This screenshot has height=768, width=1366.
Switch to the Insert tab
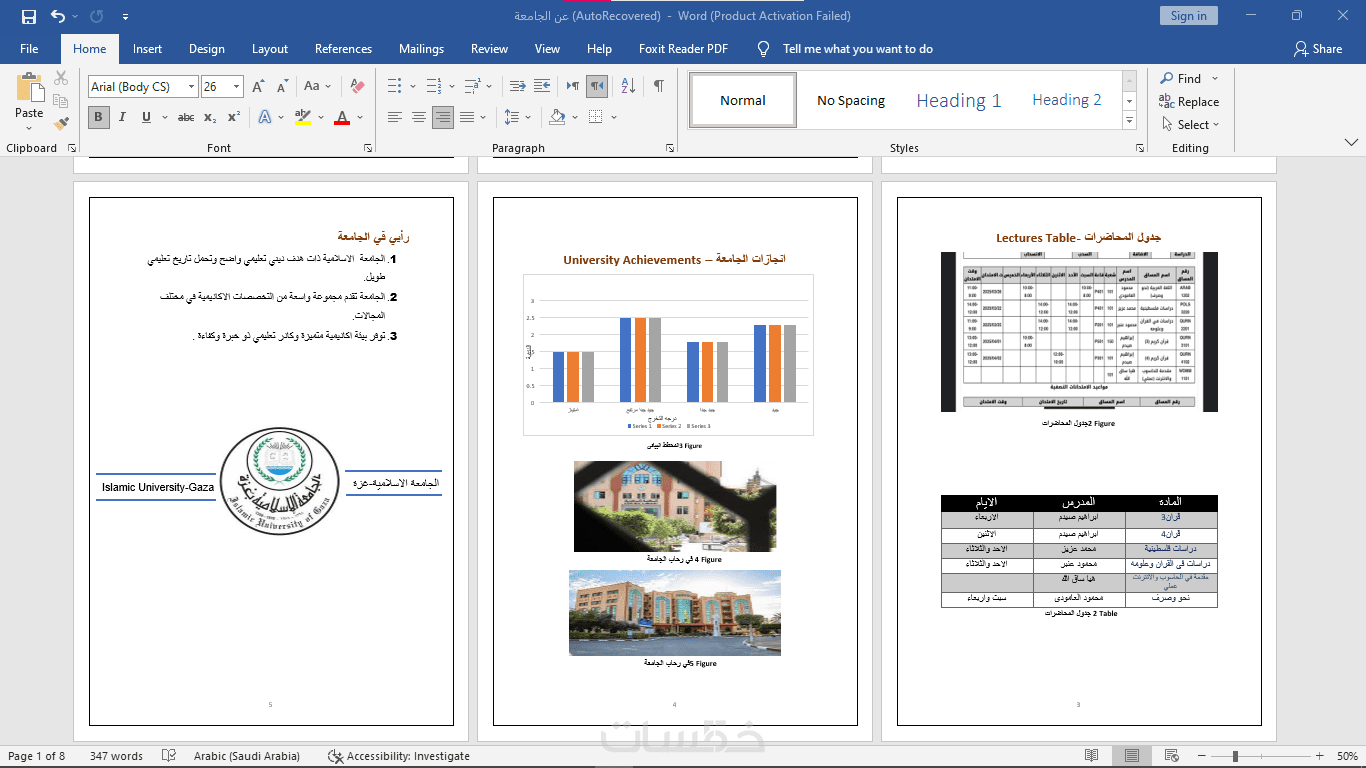coord(147,49)
